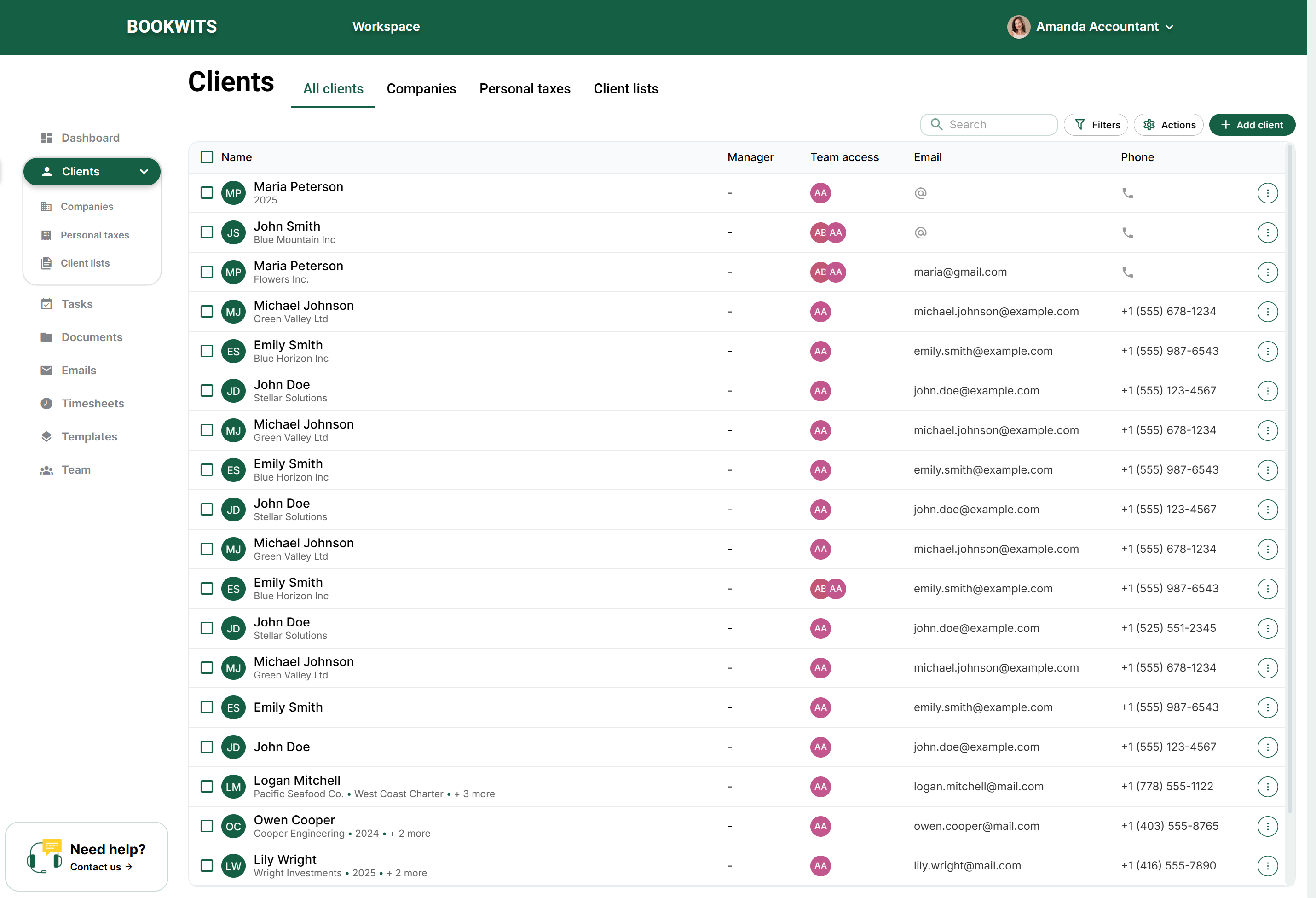Click the AB AA team avatars for John Smith

[828, 232]
